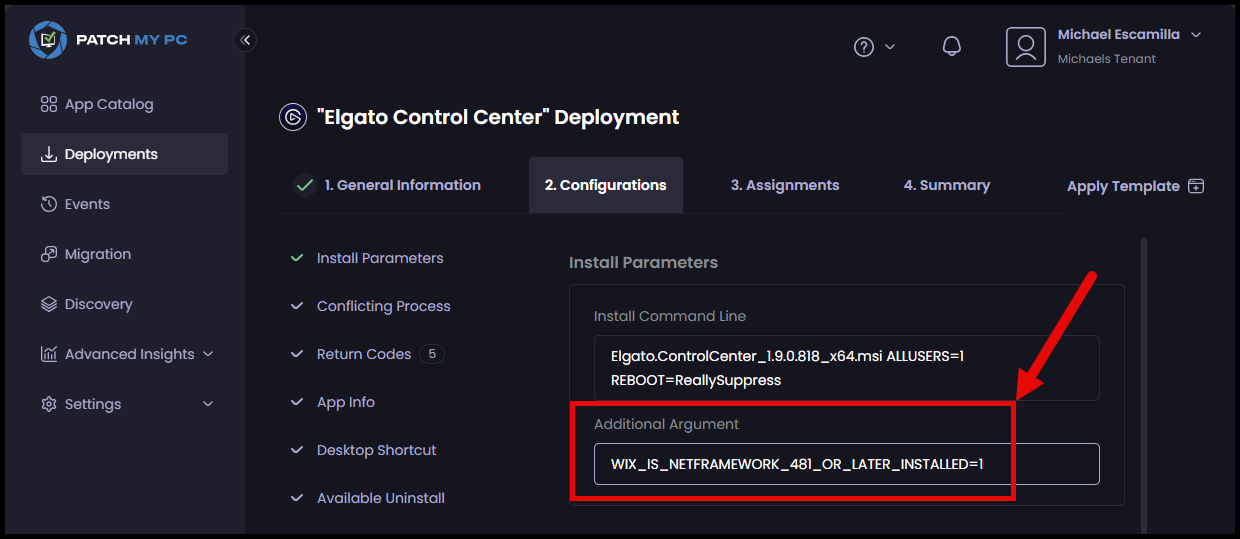Image resolution: width=1240 pixels, height=539 pixels.
Task: Open the Conflicting Process section
Action: [384, 306]
